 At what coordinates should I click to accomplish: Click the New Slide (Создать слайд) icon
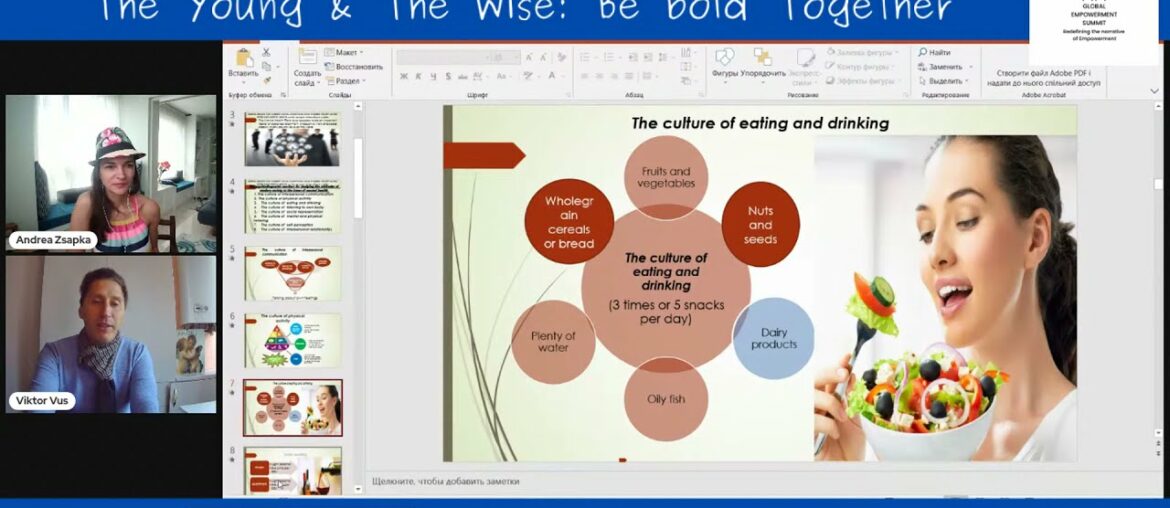coord(307,58)
